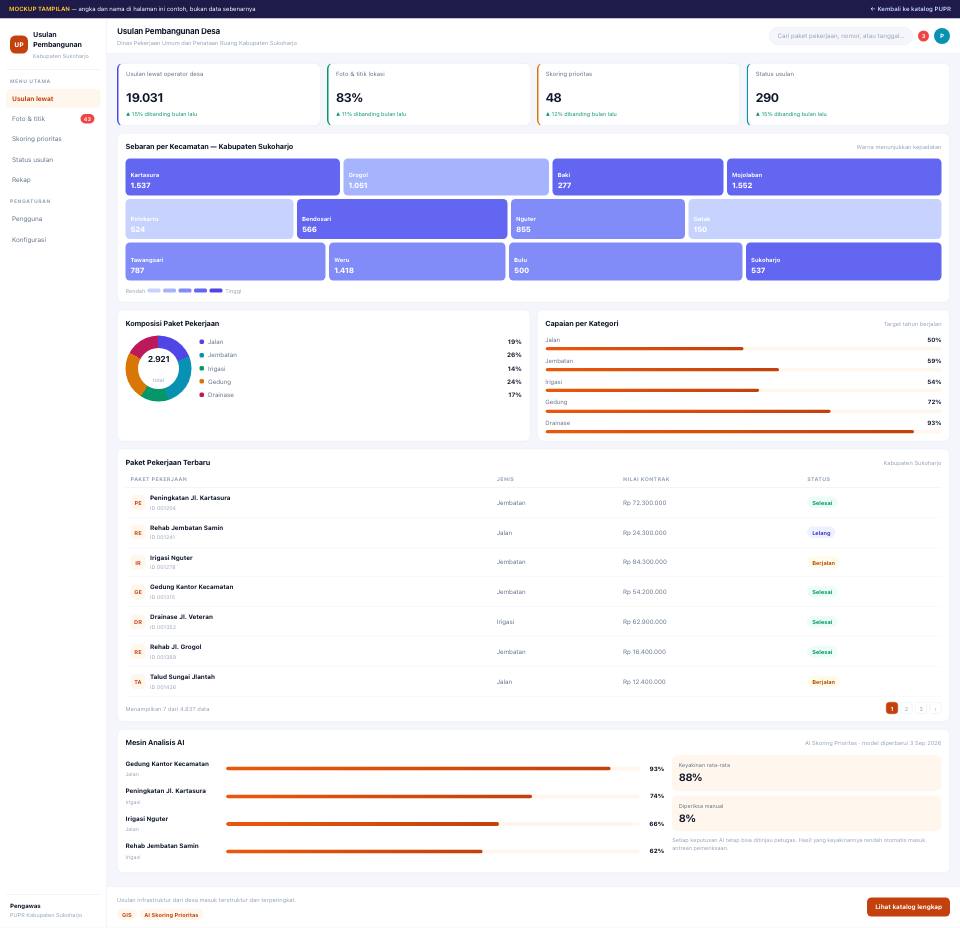Open Konfigurasi settings item

coord(53,240)
